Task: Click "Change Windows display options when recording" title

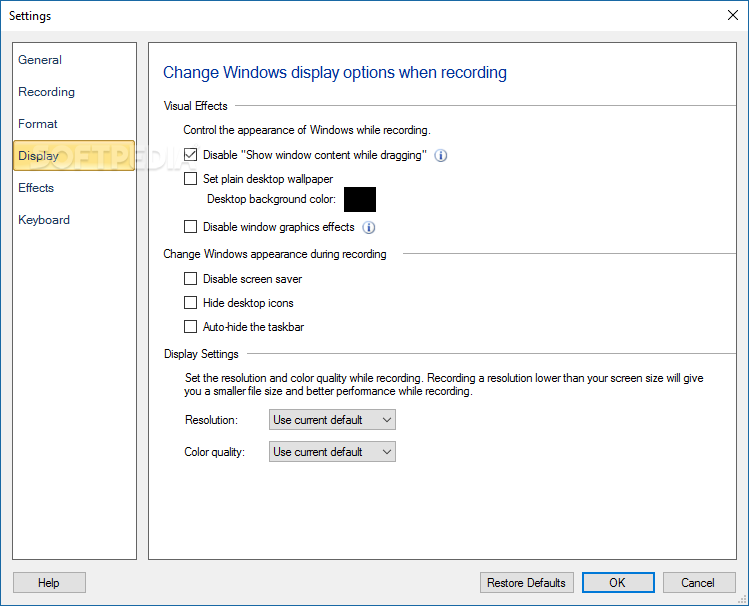Action: point(335,73)
